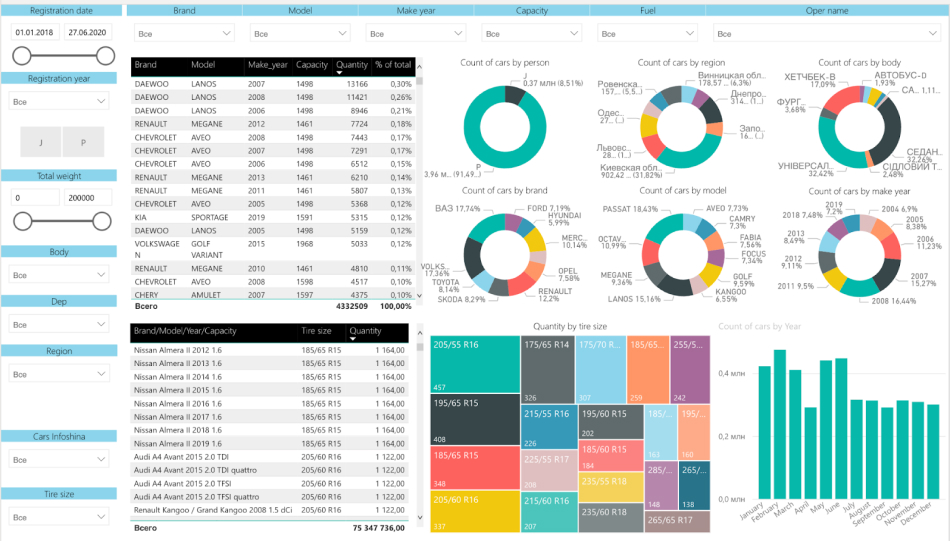This screenshot has height=541, width=950.
Task: Expand the Tire size filter dropdown
Action: [x=59, y=517]
